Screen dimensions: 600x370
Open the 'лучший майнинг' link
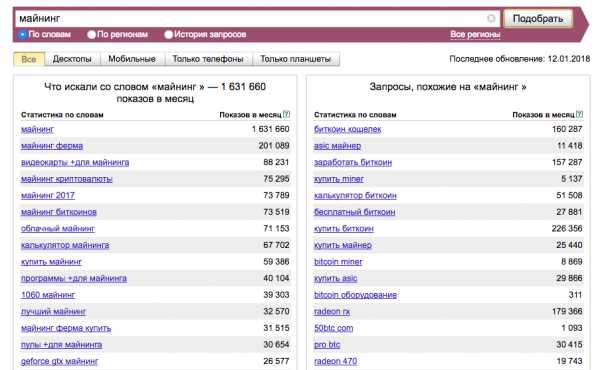click(x=54, y=311)
